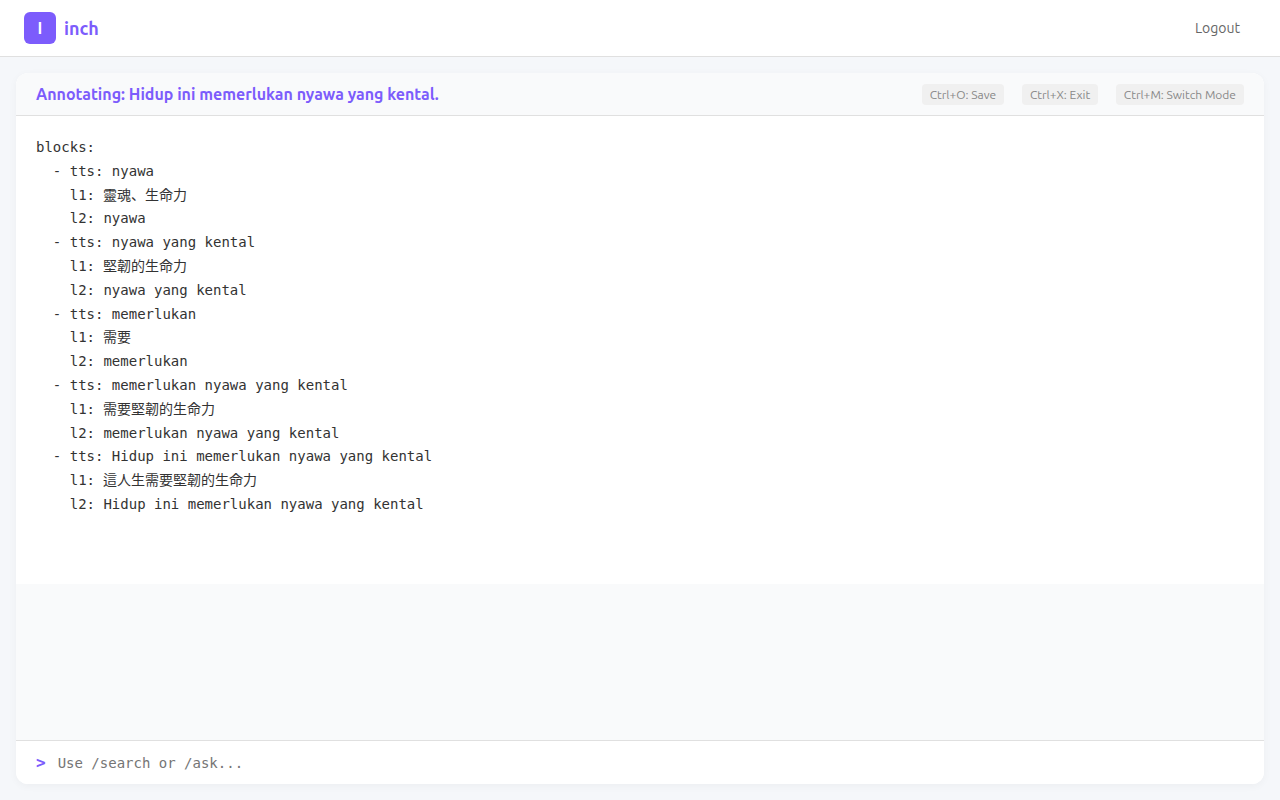1280x800 pixels.
Task: Click the line 'l1: 這人生需要堅韌的生命力'
Action: coord(163,480)
